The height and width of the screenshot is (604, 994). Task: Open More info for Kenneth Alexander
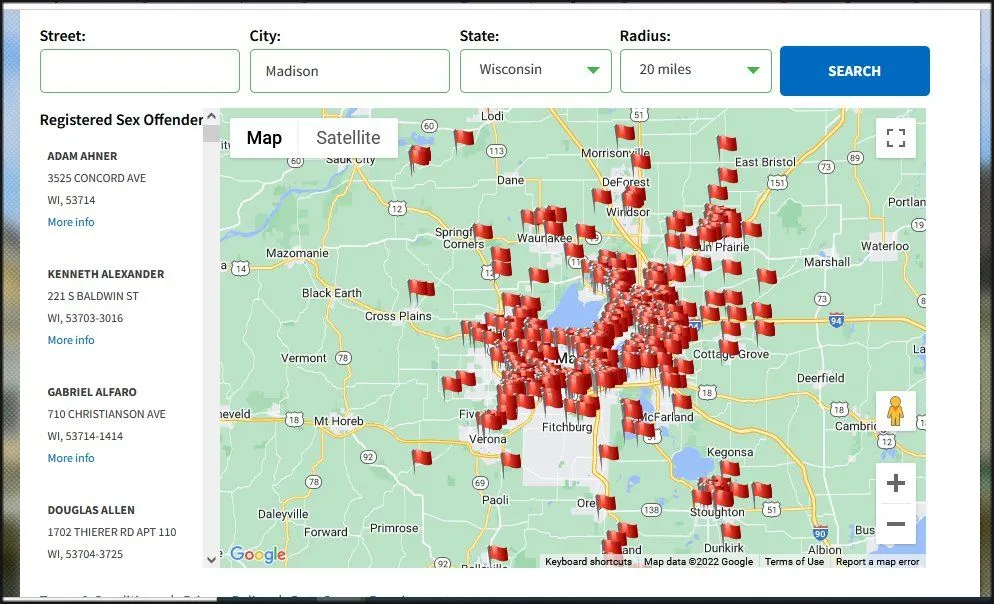click(71, 340)
